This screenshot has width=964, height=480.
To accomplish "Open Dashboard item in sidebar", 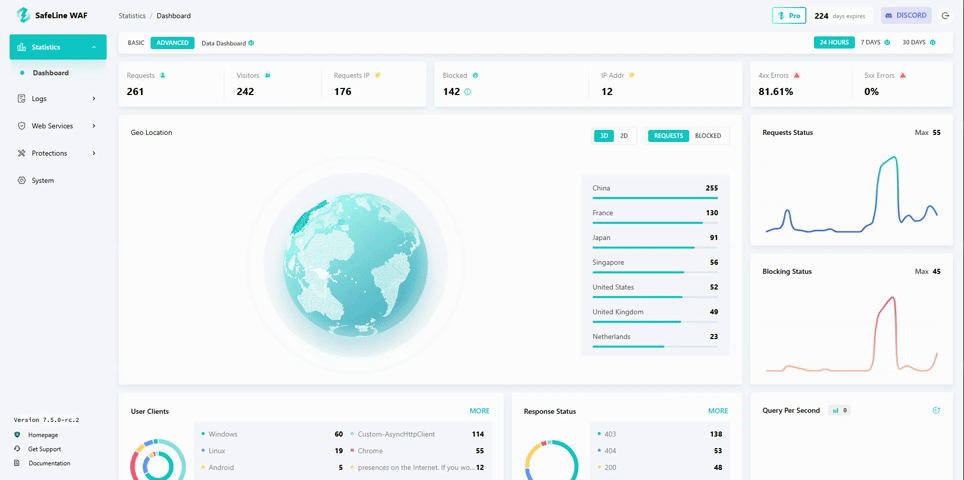I will coord(51,73).
